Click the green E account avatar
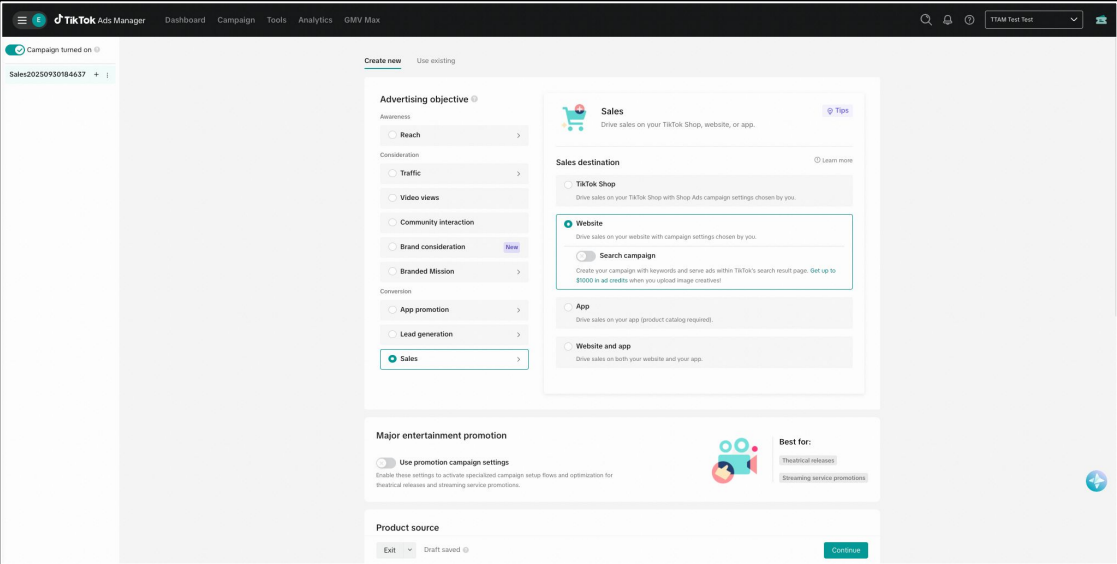1117x564 pixels. coord(38,20)
